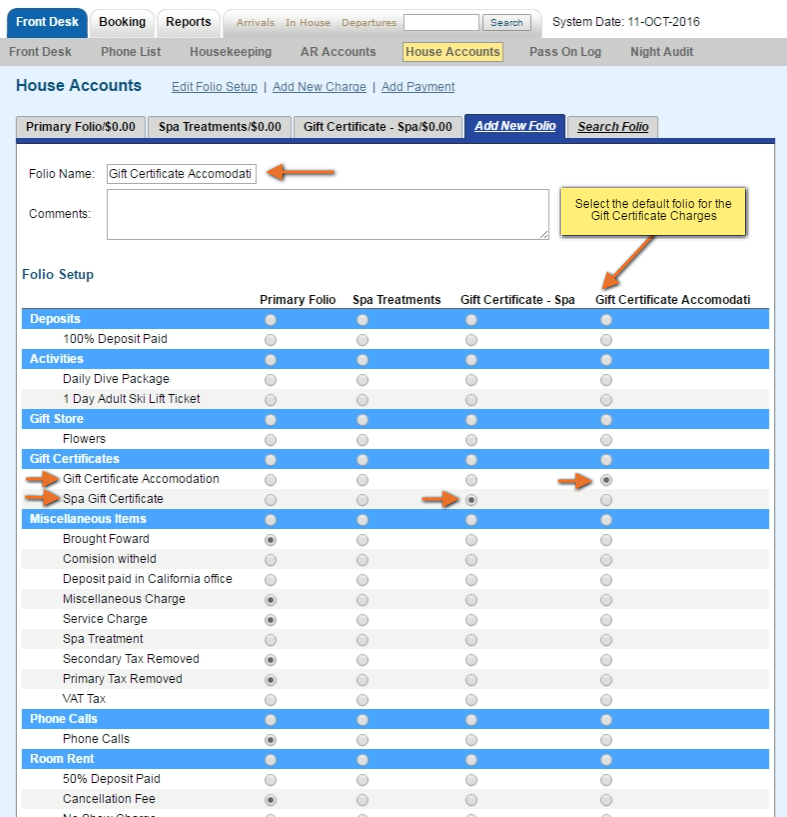Open the Reports tab
Image resolution: width=787 pixels, height=817 pixels.
coord(188,22)
